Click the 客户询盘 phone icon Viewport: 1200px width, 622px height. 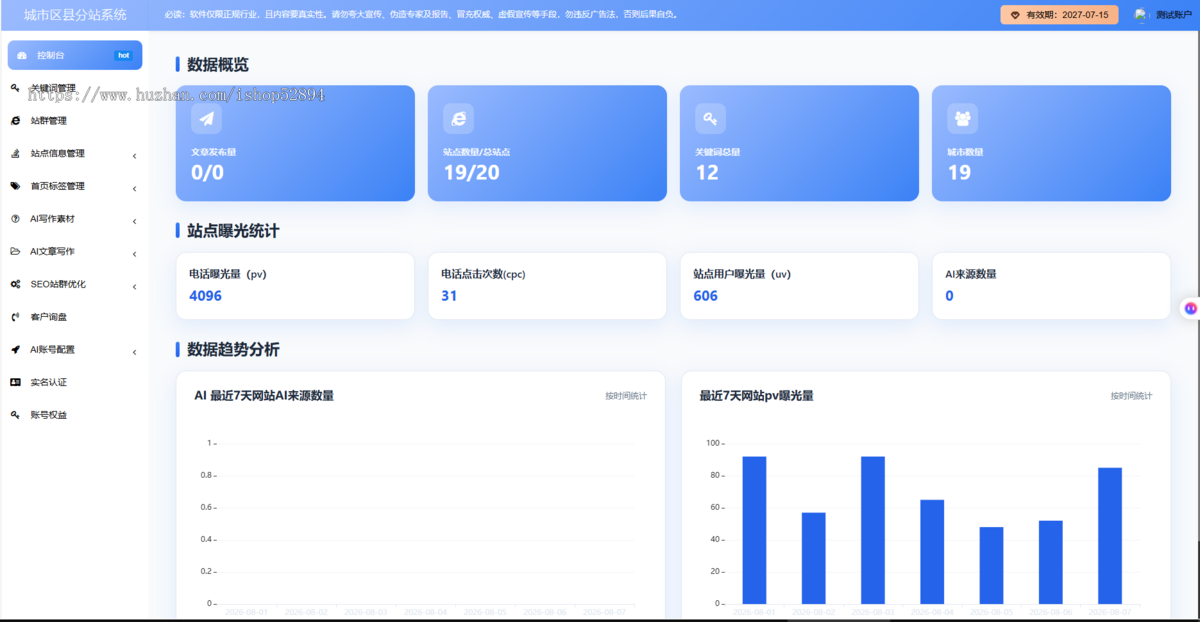pyautogui.click(x=15, y=317)
